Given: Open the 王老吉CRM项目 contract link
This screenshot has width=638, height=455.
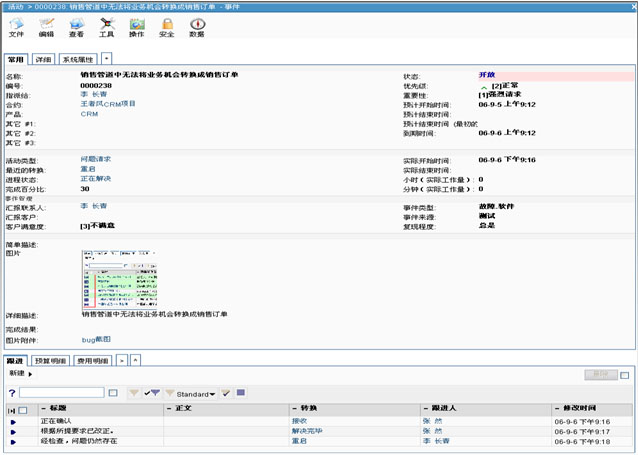Looking at the screenshot, I should [x=109, y=104].
